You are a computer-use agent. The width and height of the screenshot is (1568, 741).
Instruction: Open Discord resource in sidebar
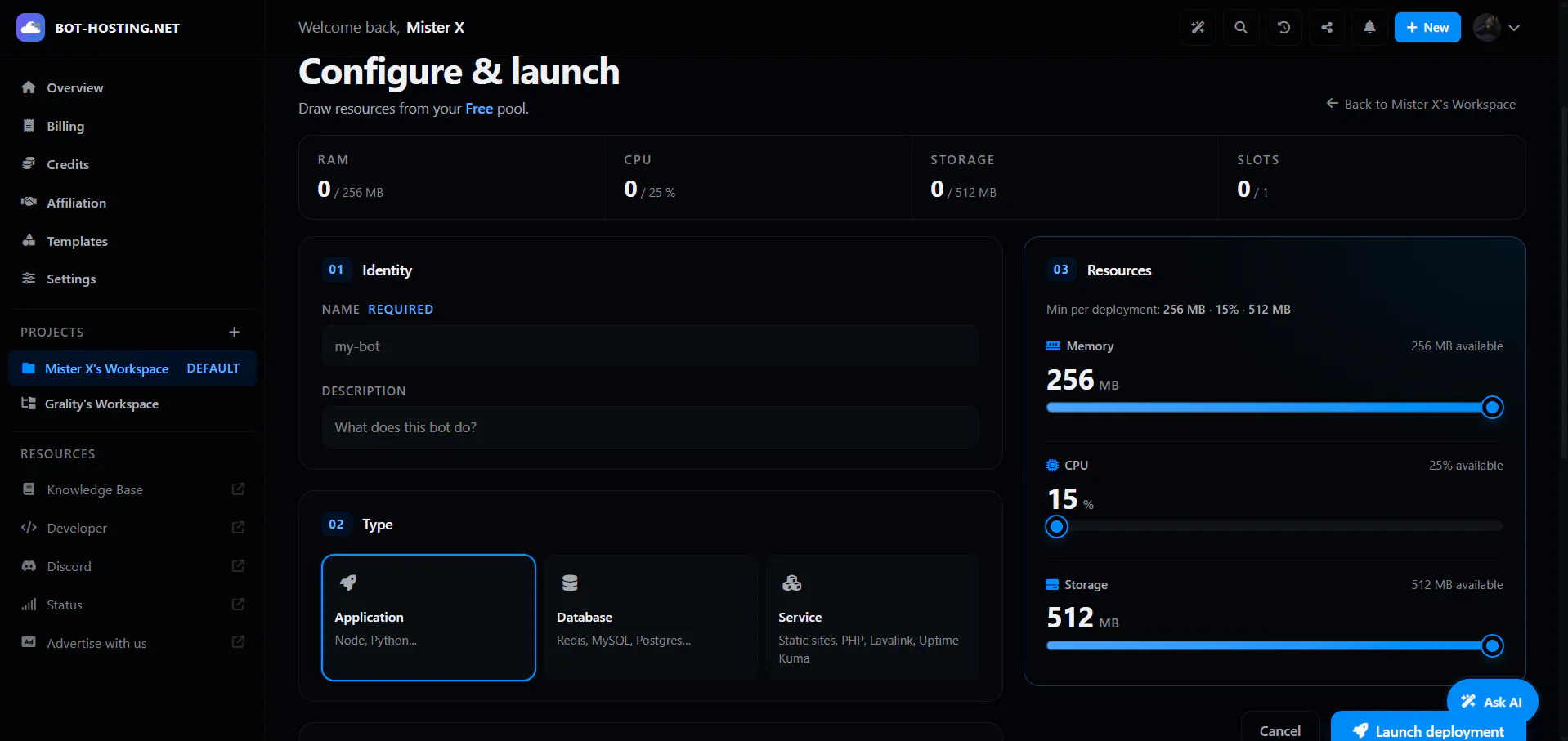point(132,566)
